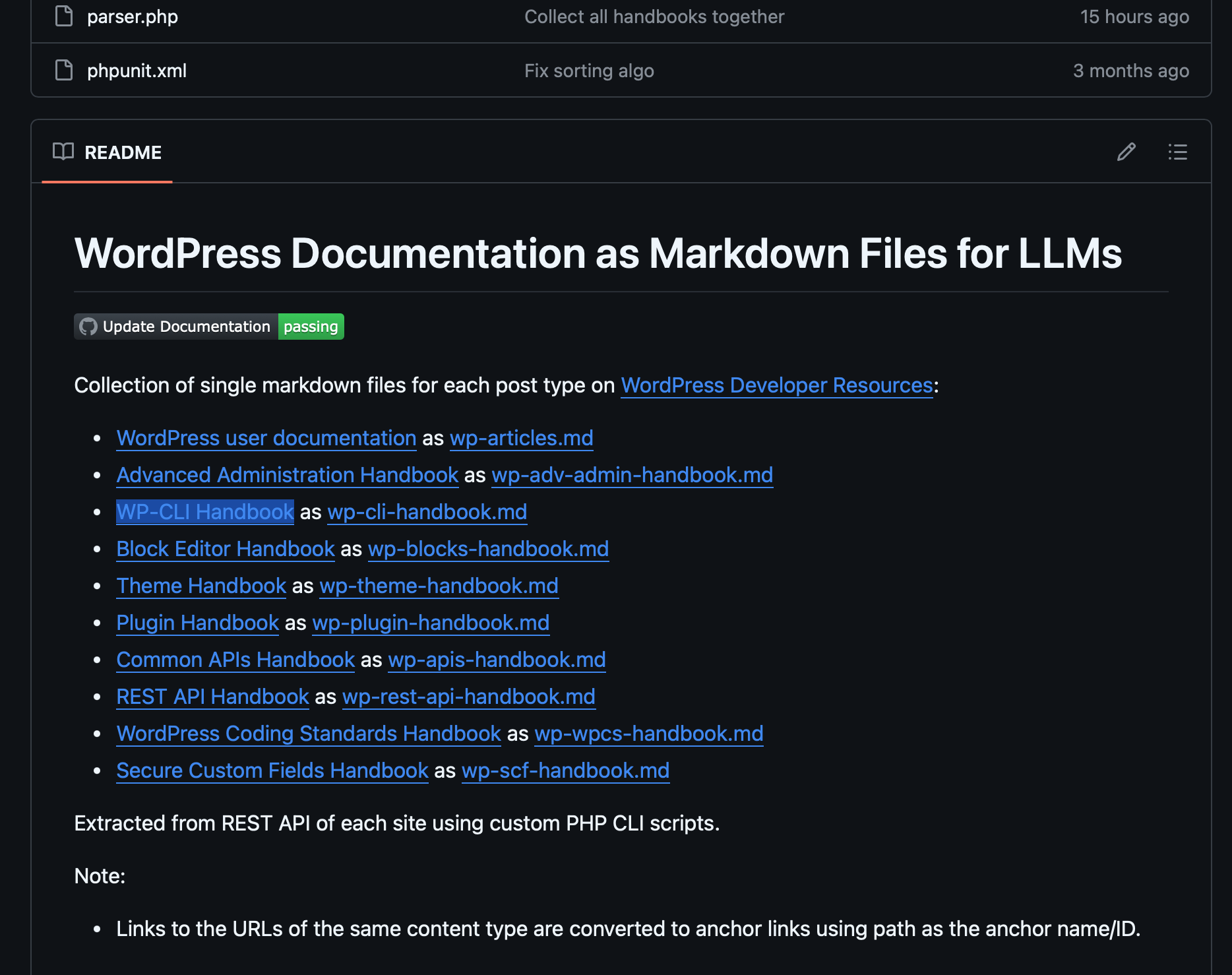
Task: Click the '15 hours ago' timestamp
Action: [1134, 16]
